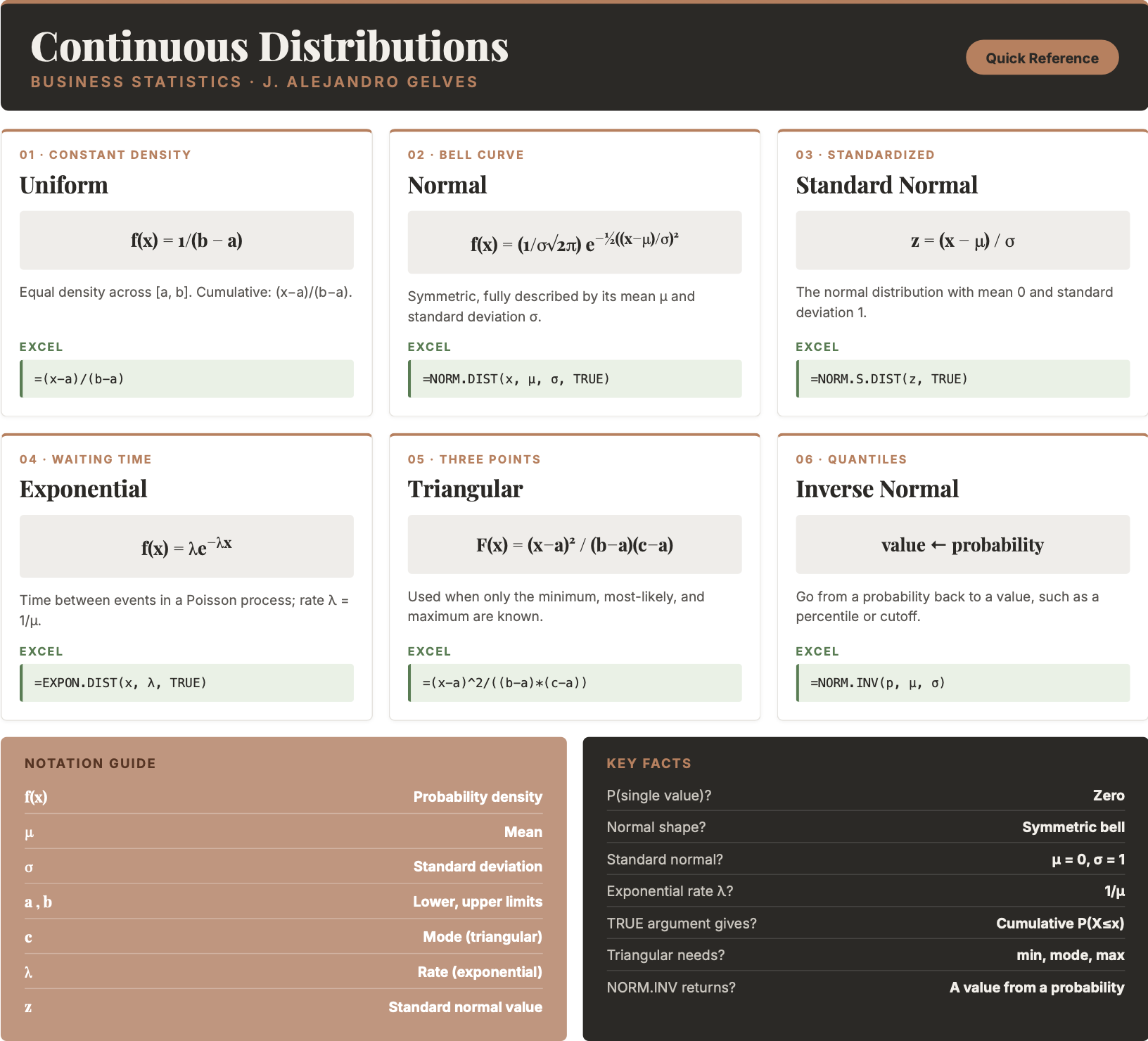The image size is (1148, 1041).
Task: Click 'Go from a probability back to a value' text
Action: [948, 606]
